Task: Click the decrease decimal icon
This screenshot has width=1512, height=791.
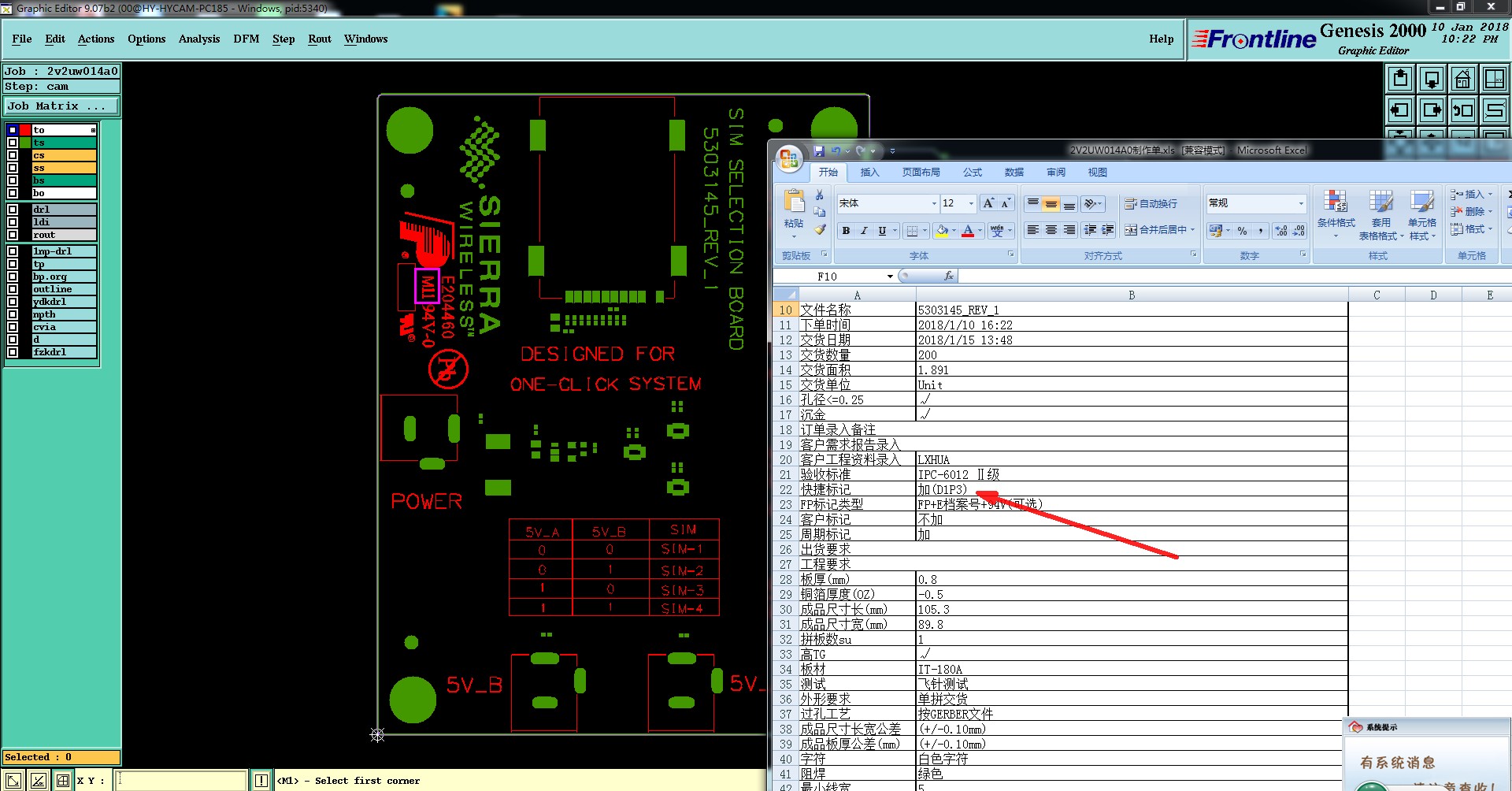Action: pyautogui.click(x=1299, y=231)
